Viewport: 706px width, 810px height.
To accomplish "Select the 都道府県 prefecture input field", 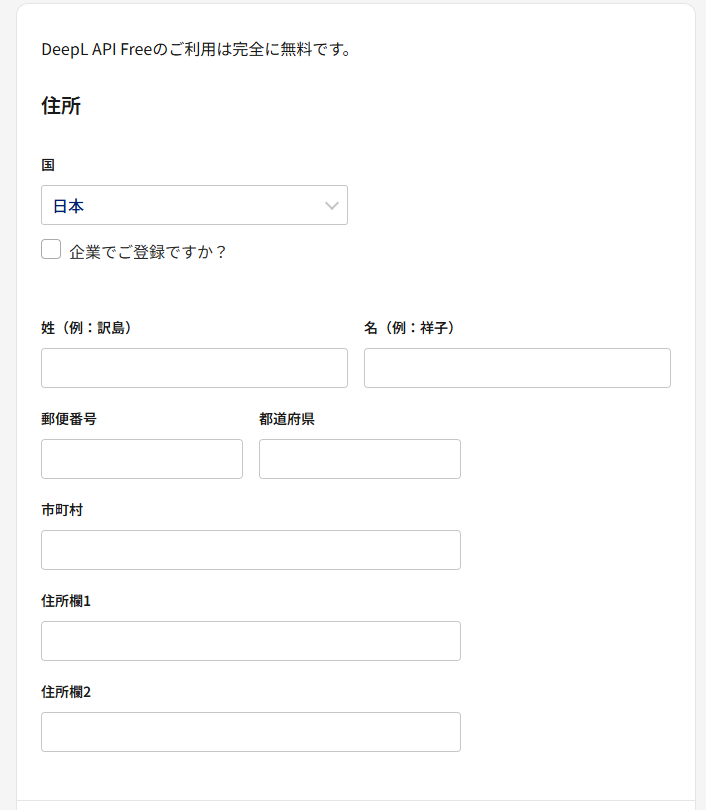I will (360, 459).
